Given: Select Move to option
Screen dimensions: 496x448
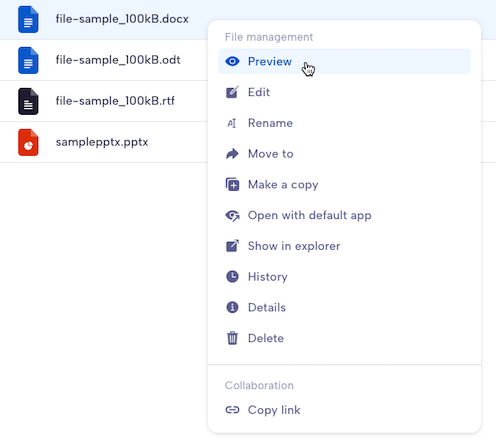Looking at the screenshot, I should pos(344,154).
